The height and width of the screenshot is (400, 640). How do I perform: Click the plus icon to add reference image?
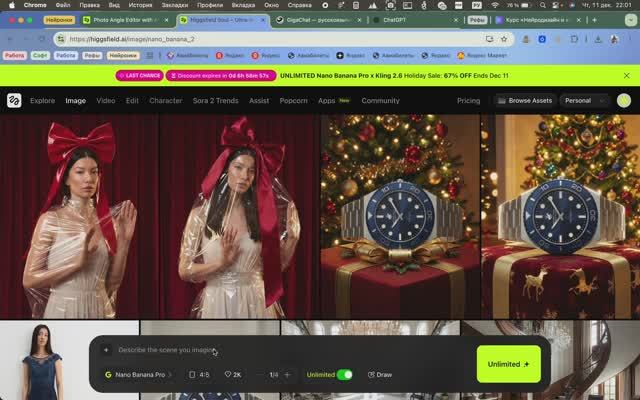(x=106, y=350)
